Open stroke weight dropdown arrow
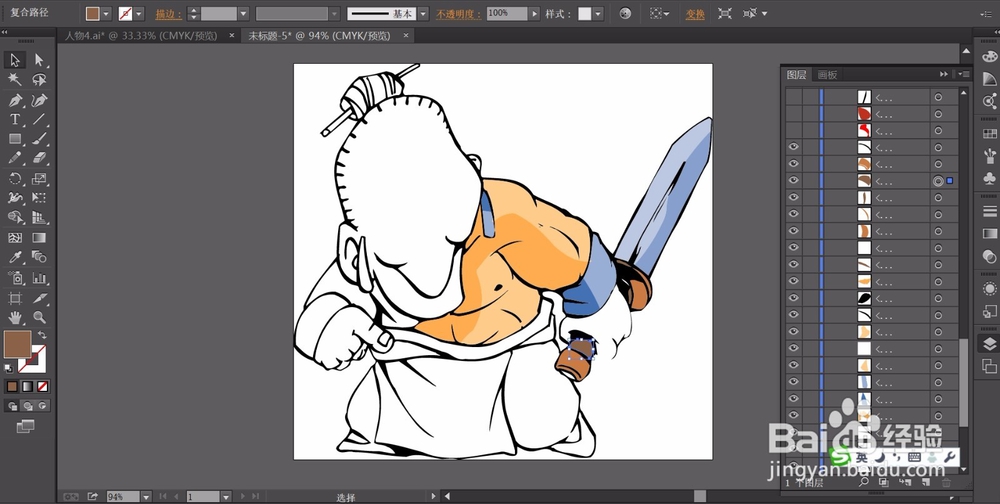 (244, 13)
